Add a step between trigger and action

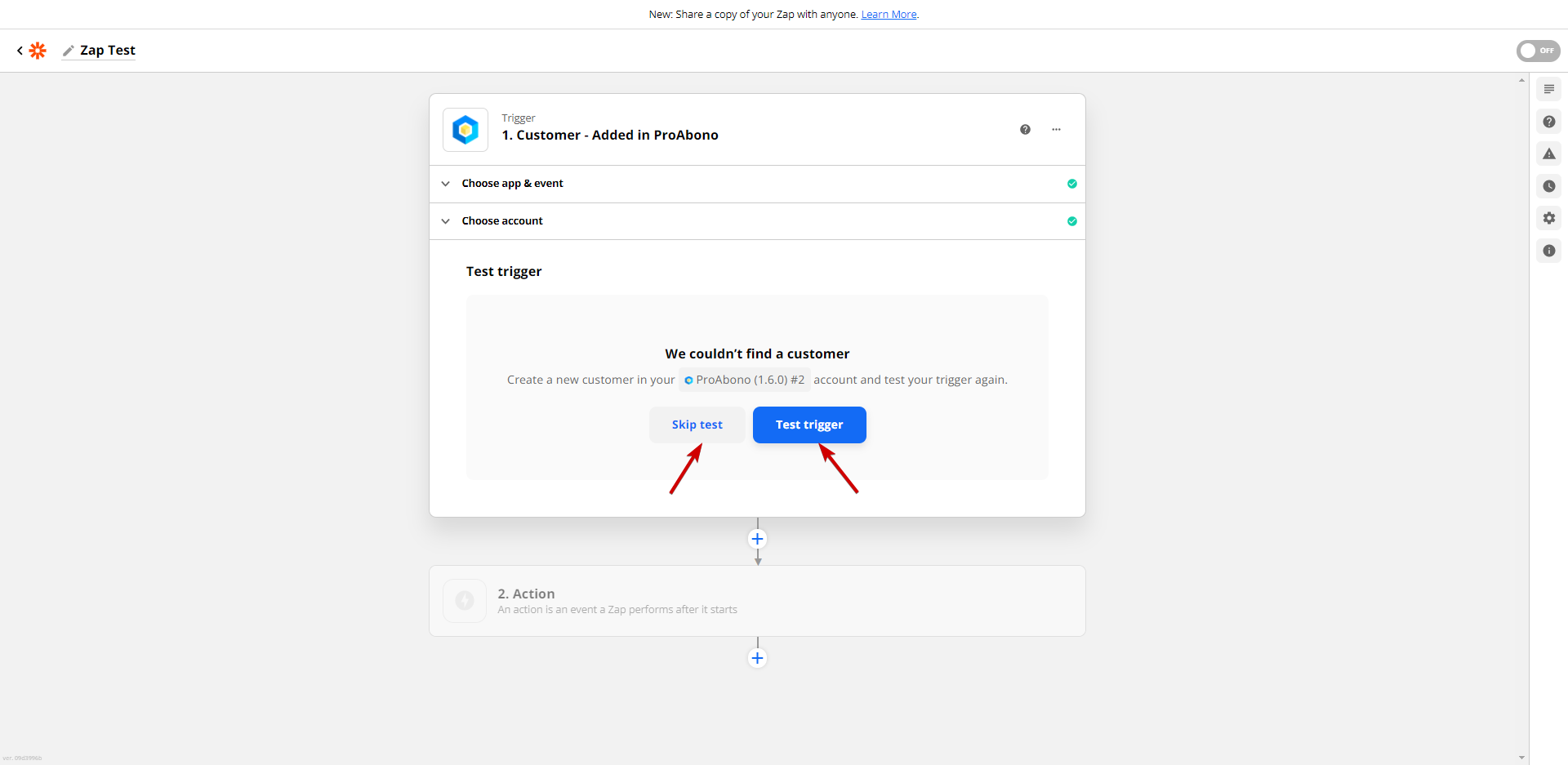[757, 539]
